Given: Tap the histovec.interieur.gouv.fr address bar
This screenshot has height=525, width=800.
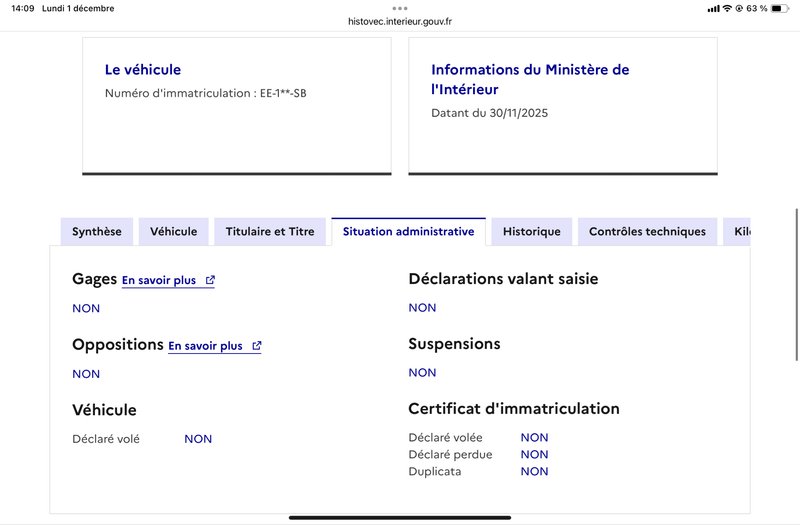Looking at the screenshot, I should (x=400, y=21).
